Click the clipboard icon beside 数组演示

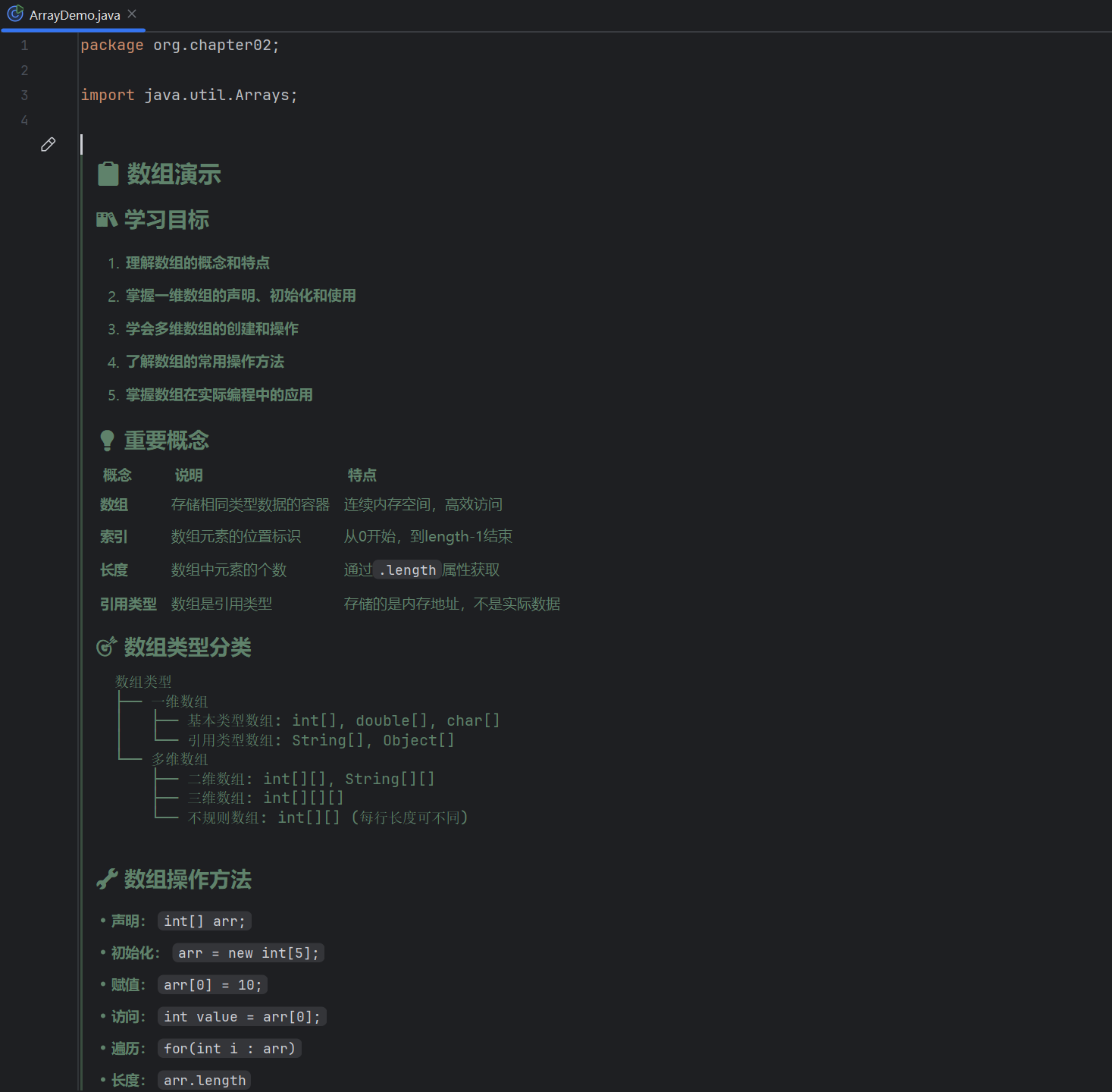click(x=108, y=174)
